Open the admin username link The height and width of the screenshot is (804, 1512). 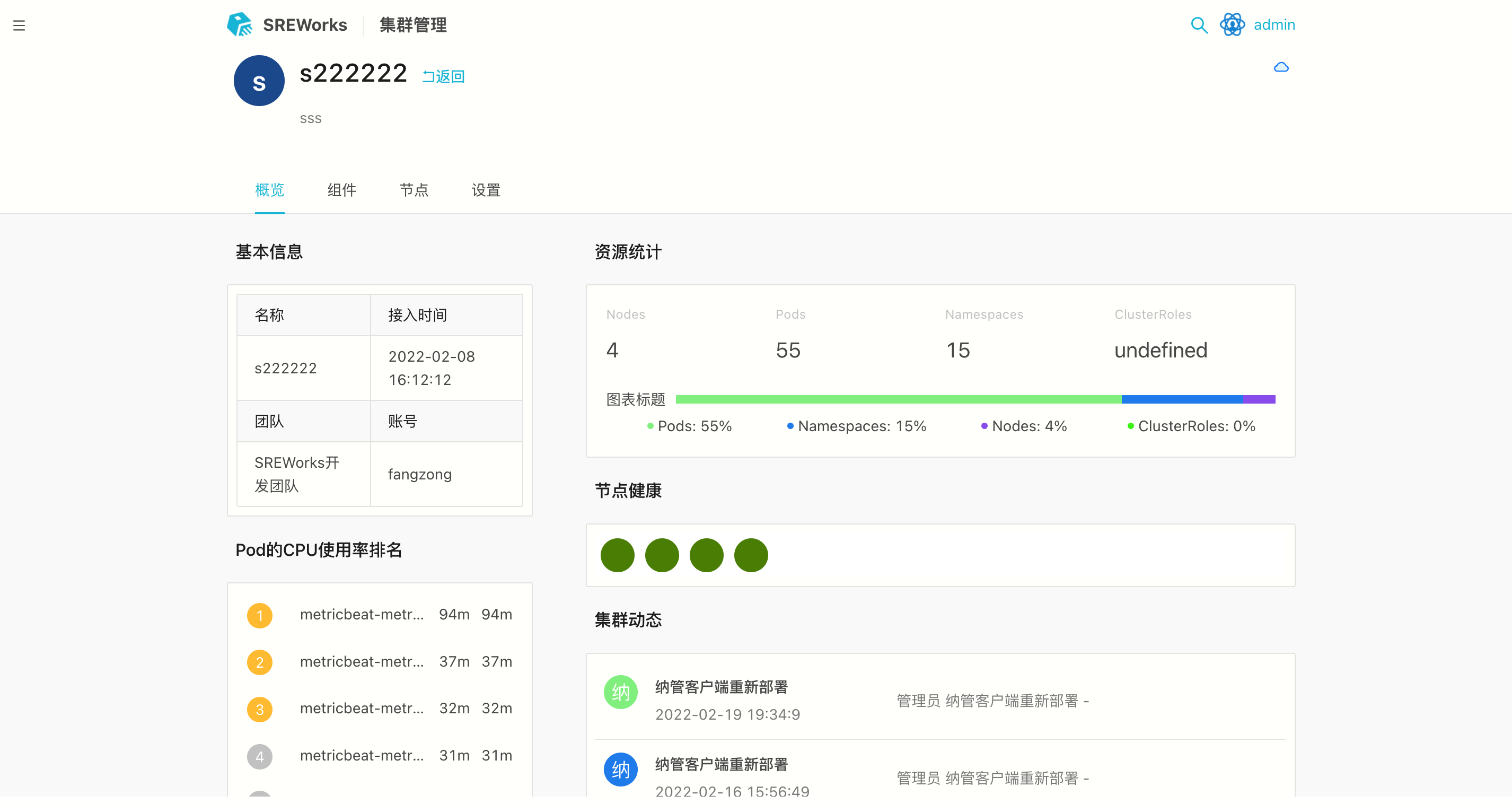[x=1273, y=25]
